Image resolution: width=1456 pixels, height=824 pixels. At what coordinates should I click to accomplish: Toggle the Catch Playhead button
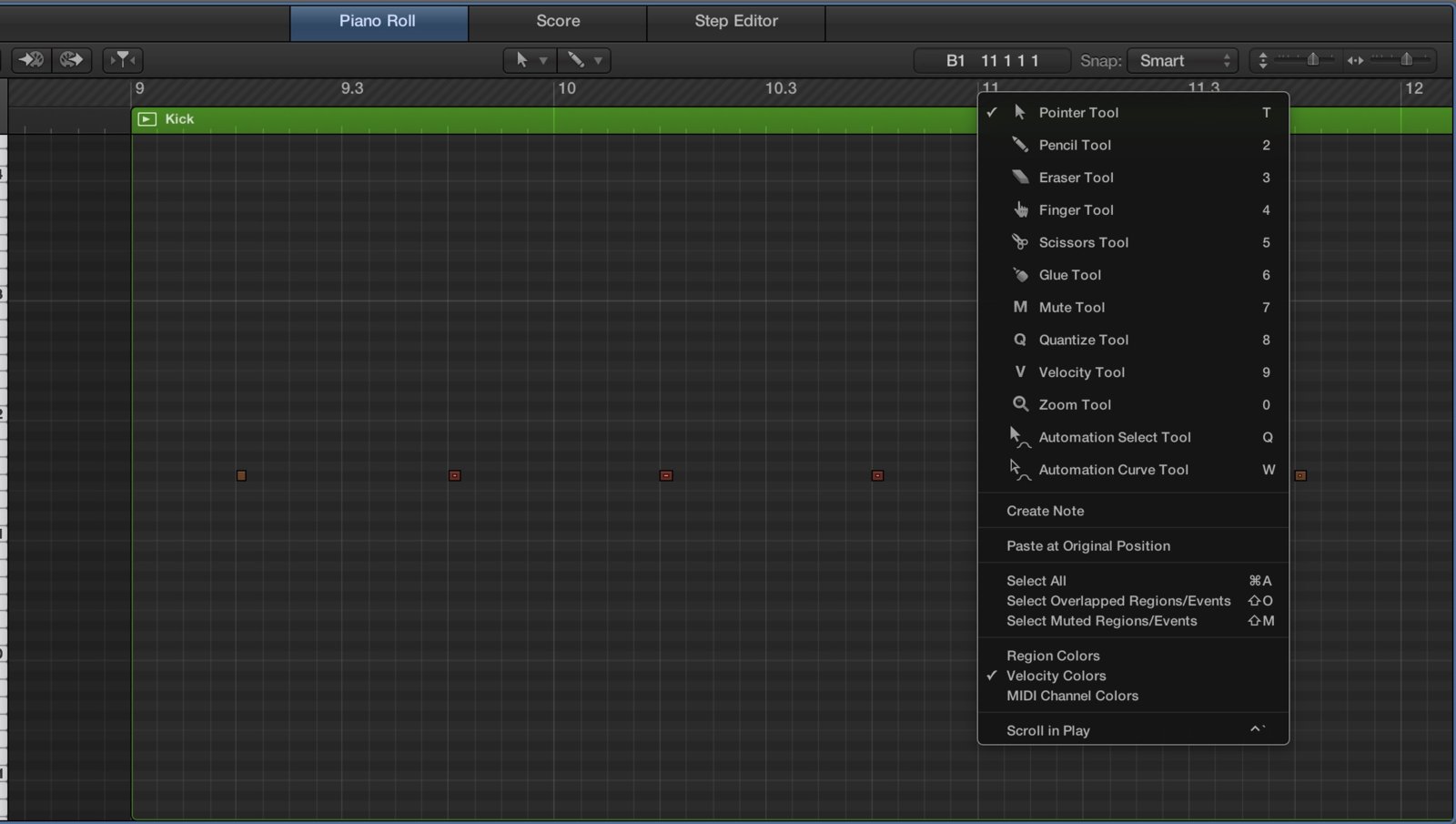click(x=123, y=60)
